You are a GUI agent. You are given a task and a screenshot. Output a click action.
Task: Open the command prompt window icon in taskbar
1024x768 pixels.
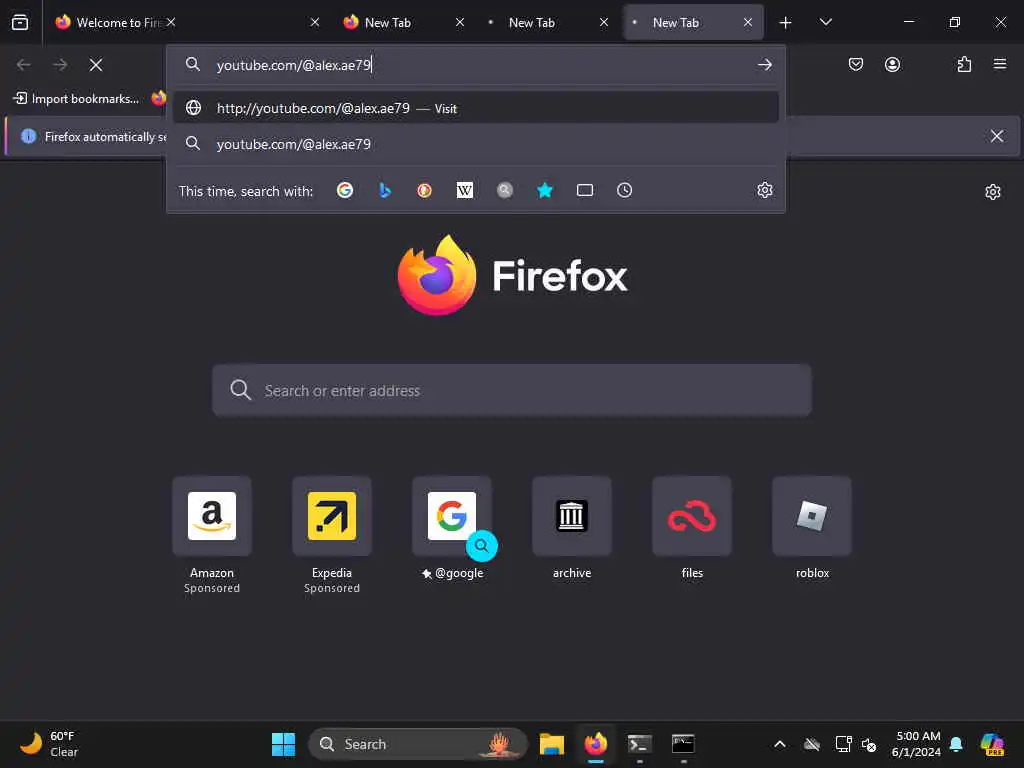click(x=683, y=744)
